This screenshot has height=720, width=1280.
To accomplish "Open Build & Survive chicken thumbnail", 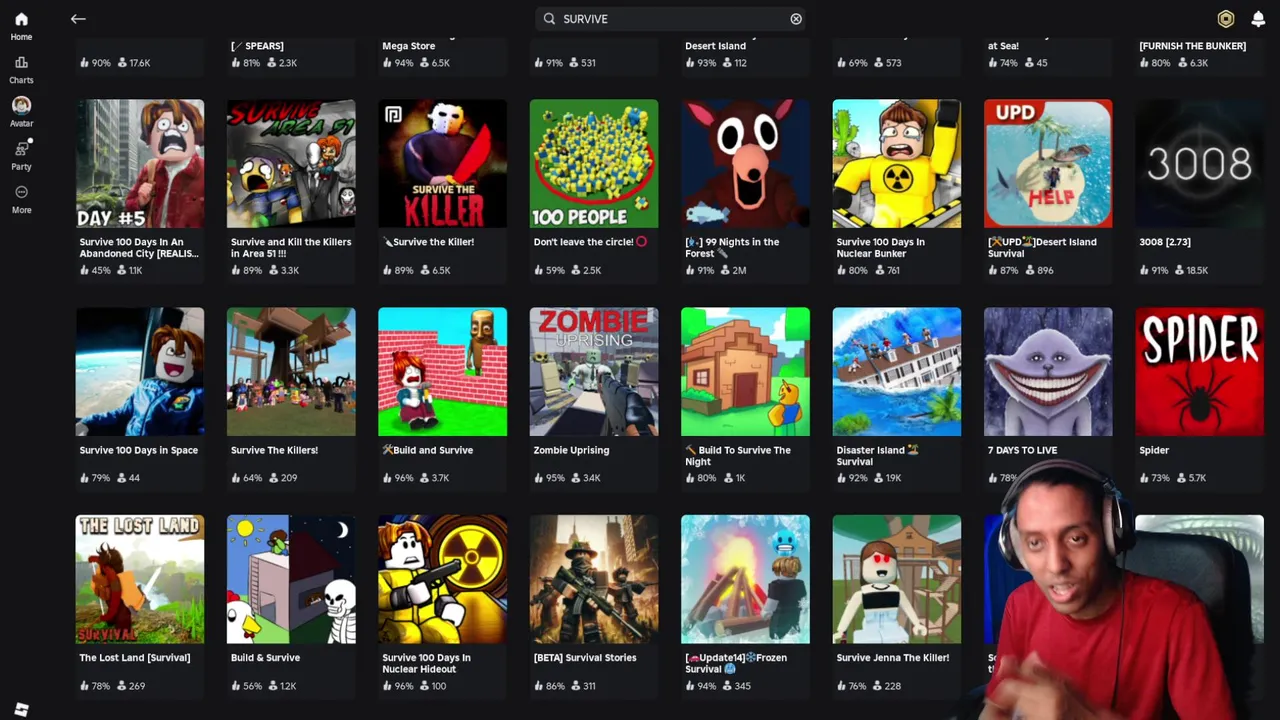I will pos(291,579).
